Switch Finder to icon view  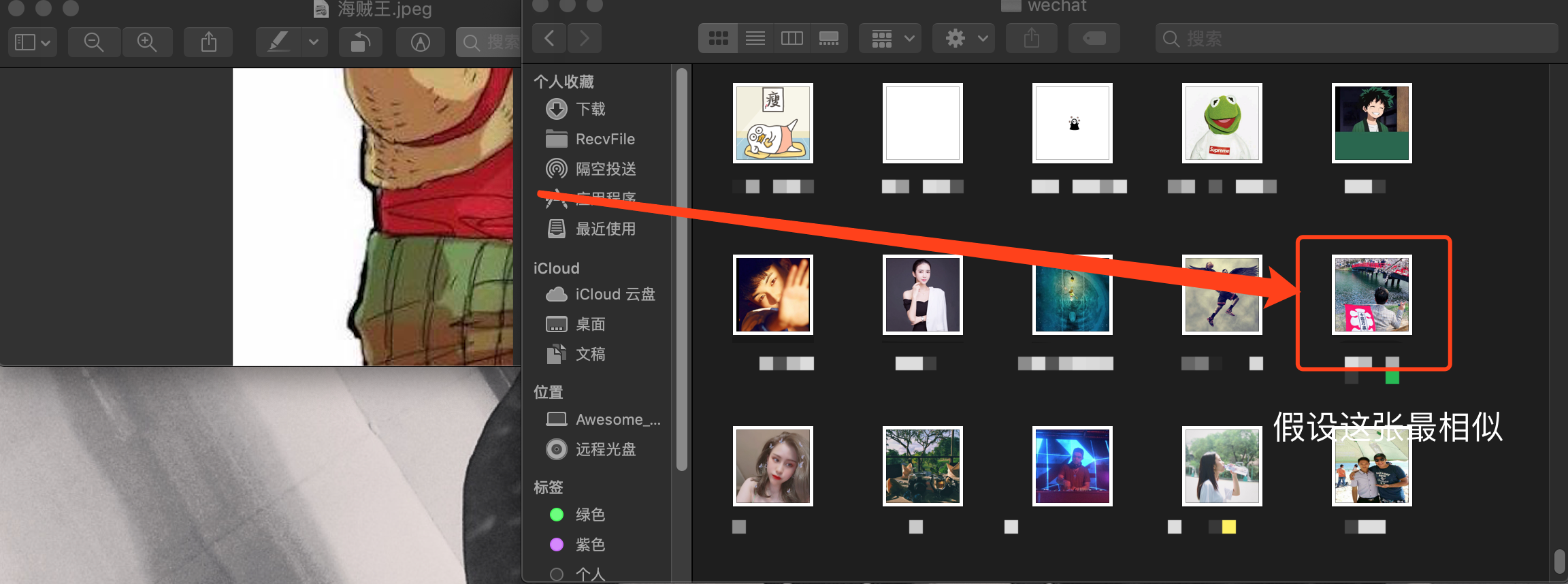[x=719, y=38]
